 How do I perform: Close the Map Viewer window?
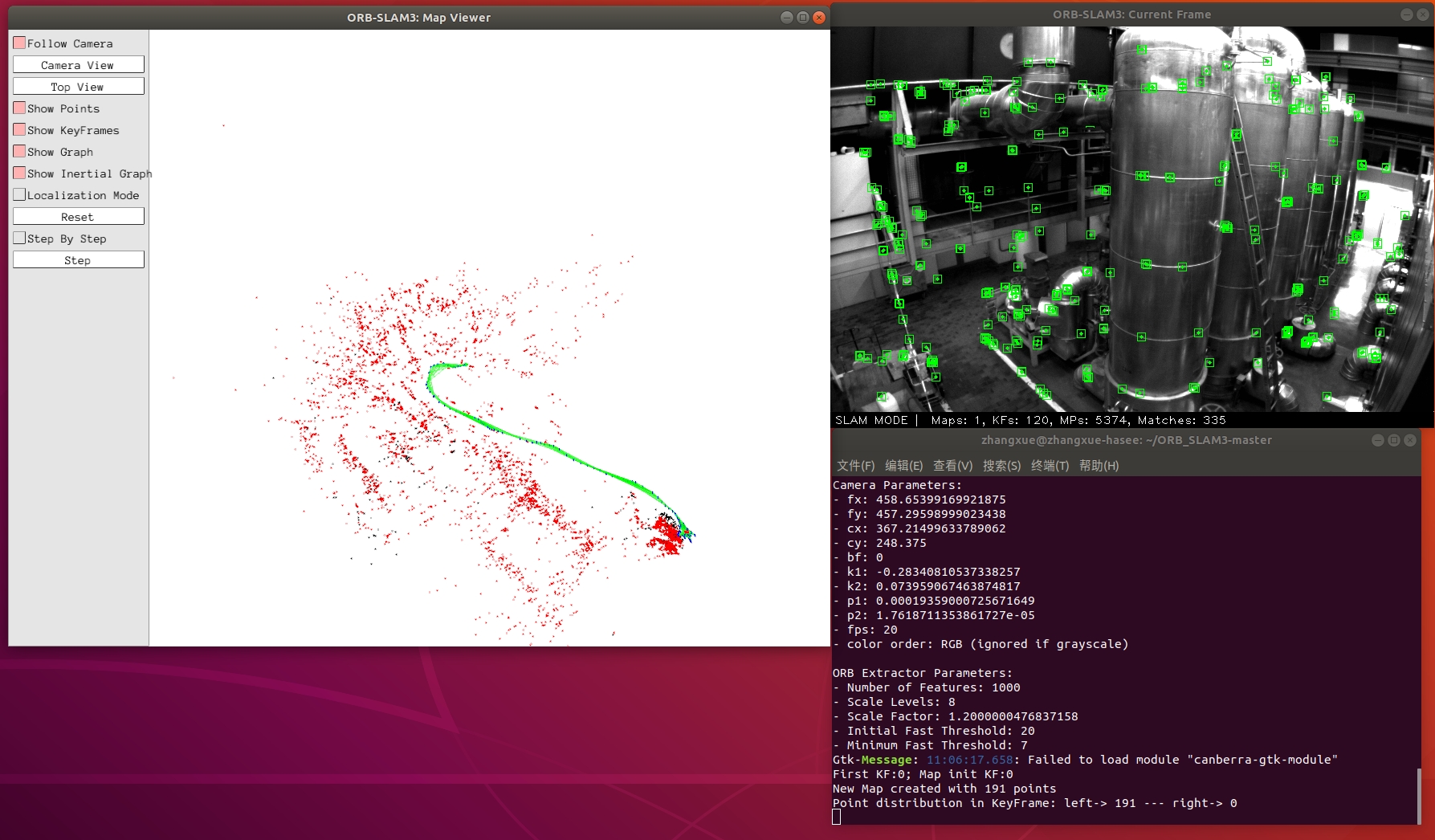pyautogui.click(x=819, y=18)
